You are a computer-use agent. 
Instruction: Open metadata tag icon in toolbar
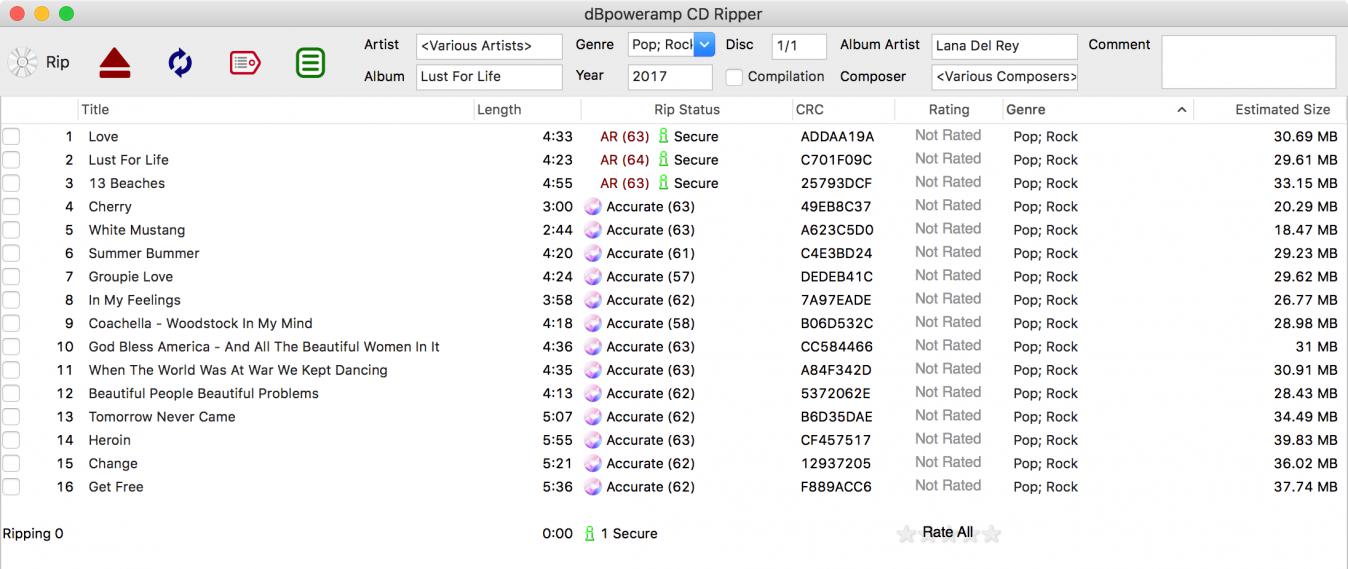[x=245, y=63]
